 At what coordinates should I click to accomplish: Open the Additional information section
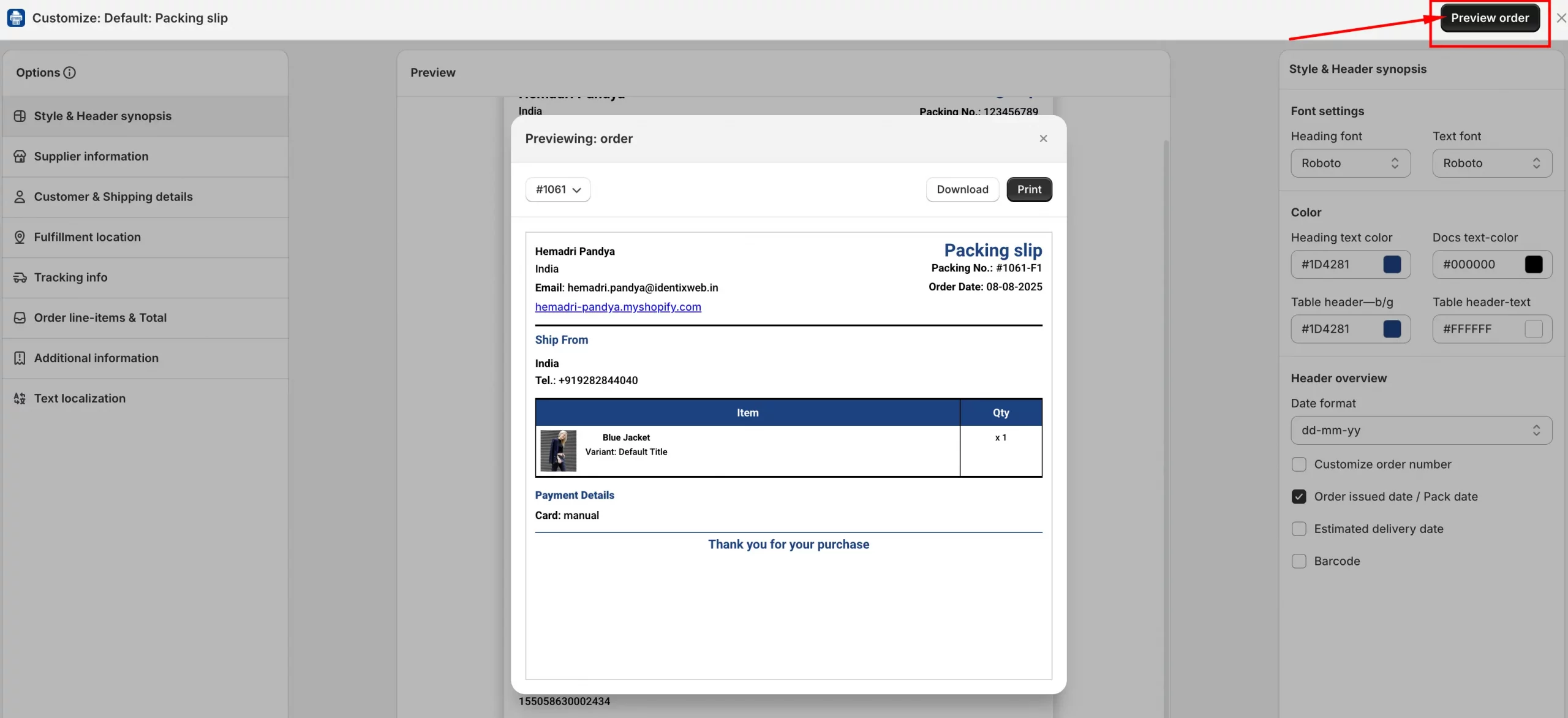point(96,358)
